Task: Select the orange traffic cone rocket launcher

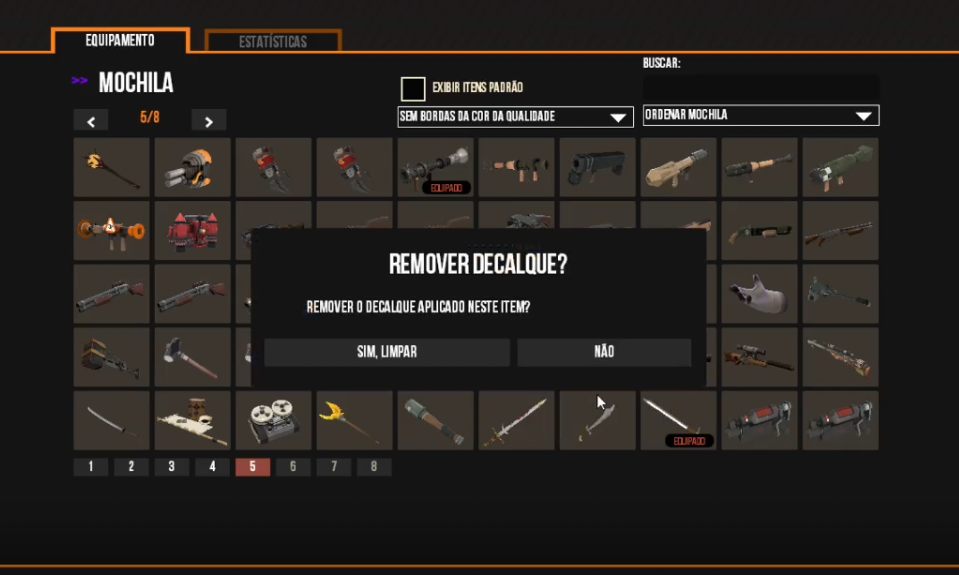Action: click(x=111, y=231)
